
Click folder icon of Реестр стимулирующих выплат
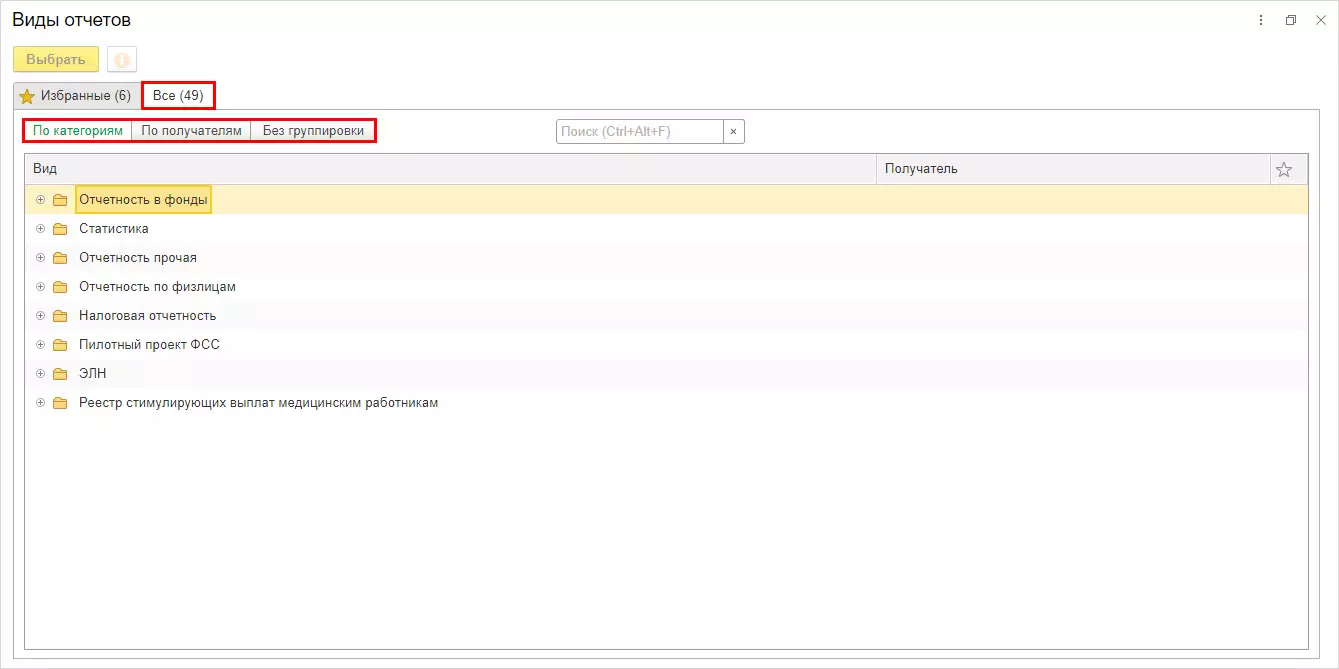60,403
